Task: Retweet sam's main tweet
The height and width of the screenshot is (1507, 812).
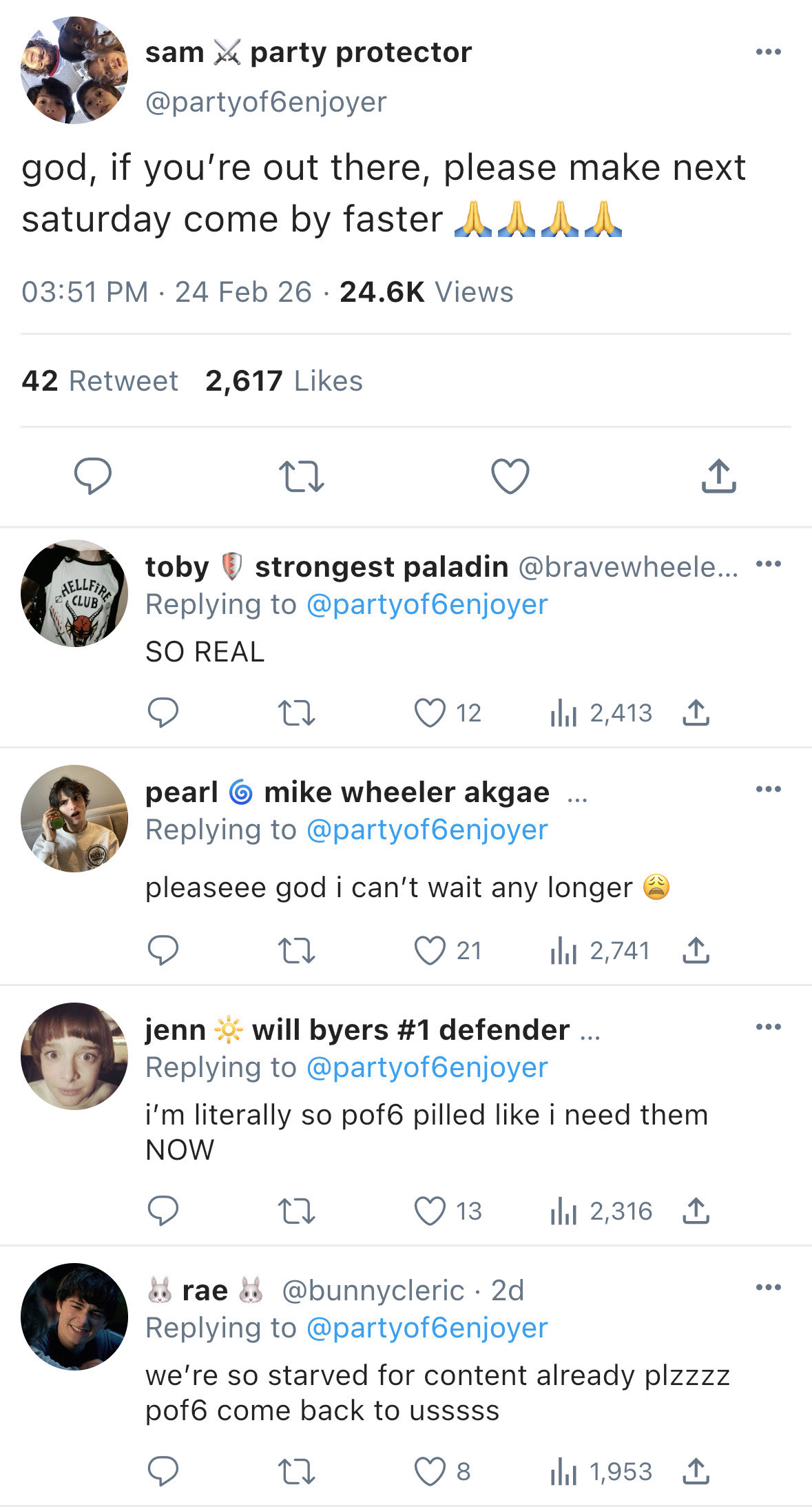Action: (x=301, y=476)
